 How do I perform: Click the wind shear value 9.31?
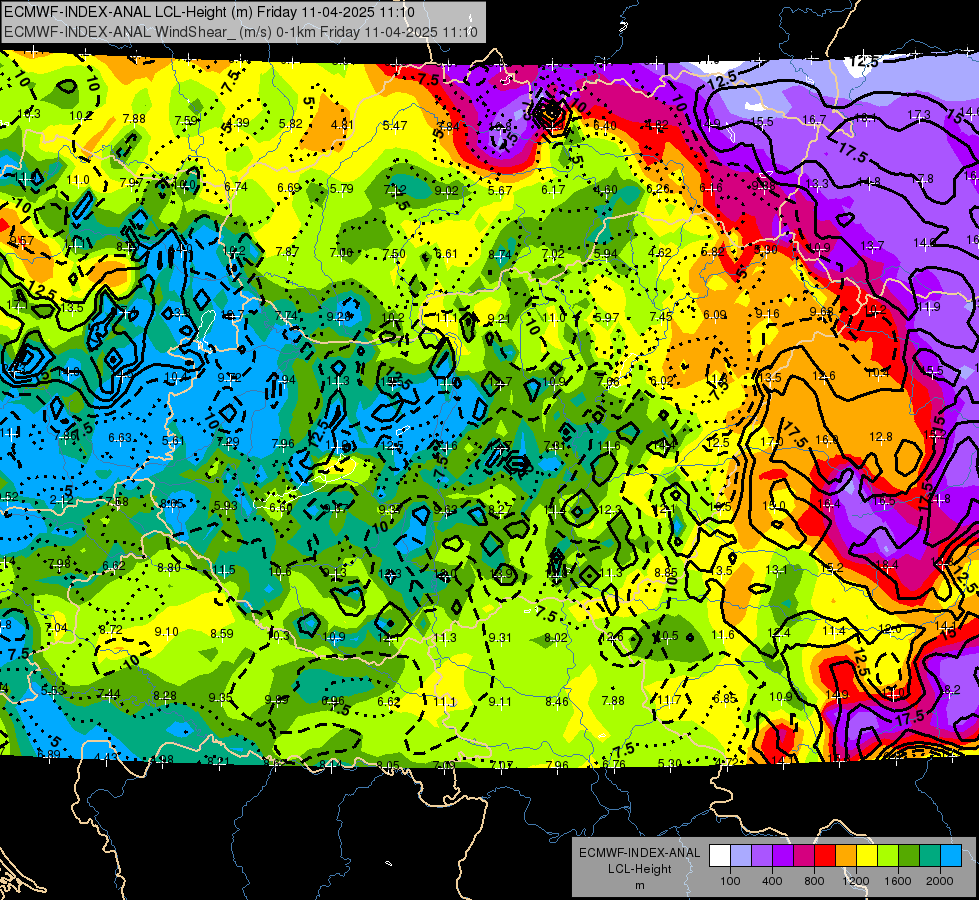tap(499, 638)
